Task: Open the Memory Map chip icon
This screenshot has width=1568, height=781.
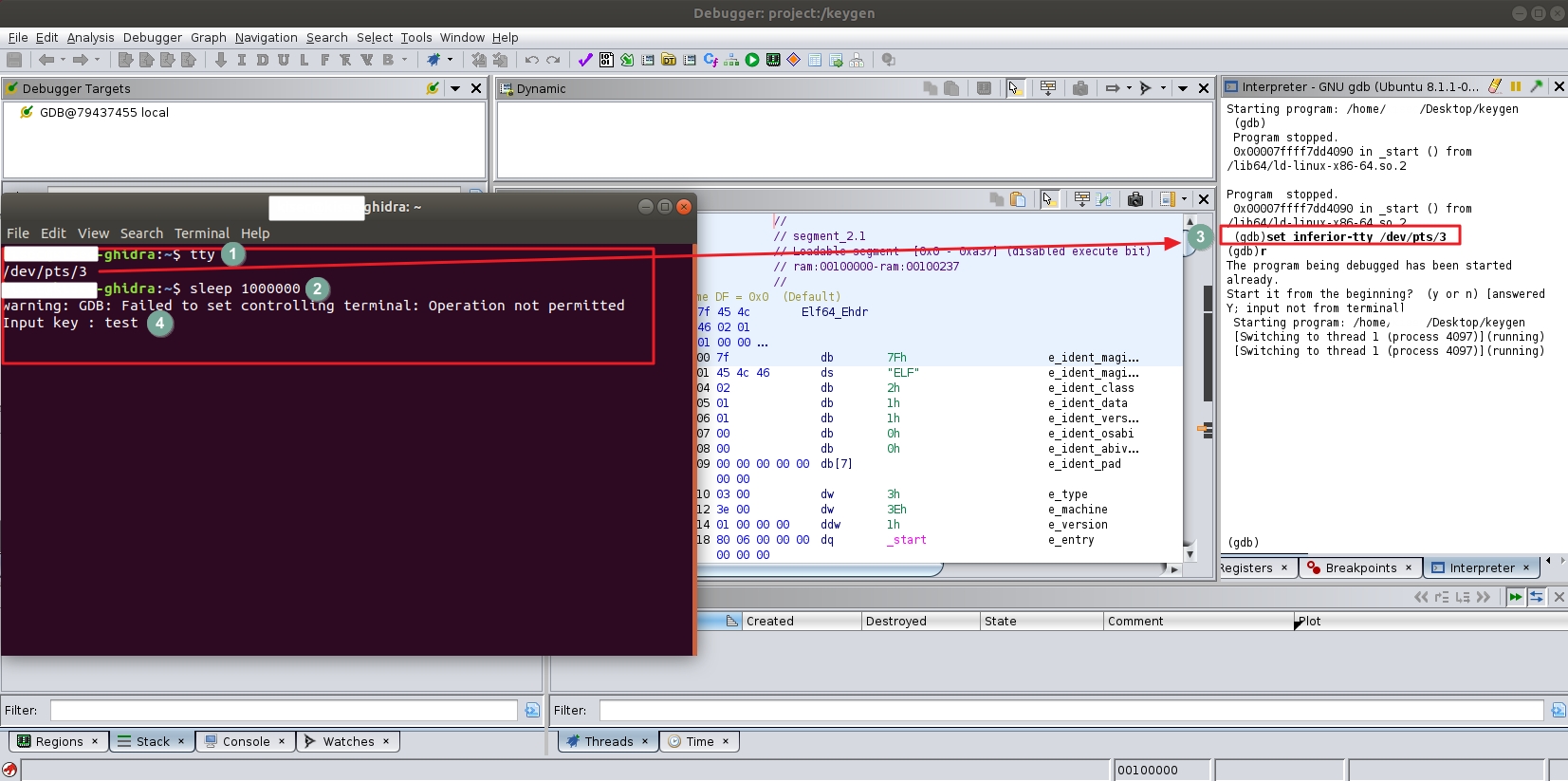Action: pos(773,60)
